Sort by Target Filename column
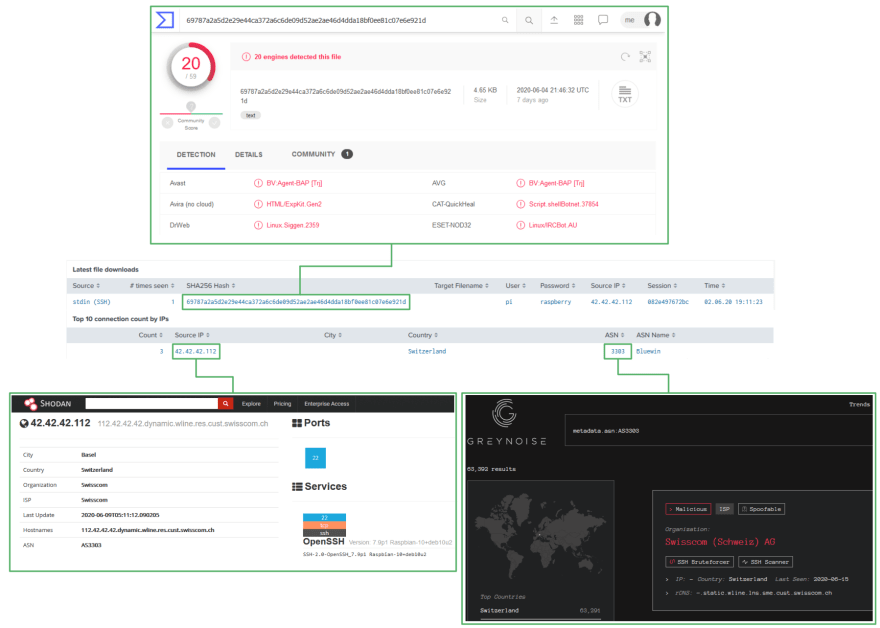This screenshot has width=880, height=628. tap(461, 286)
